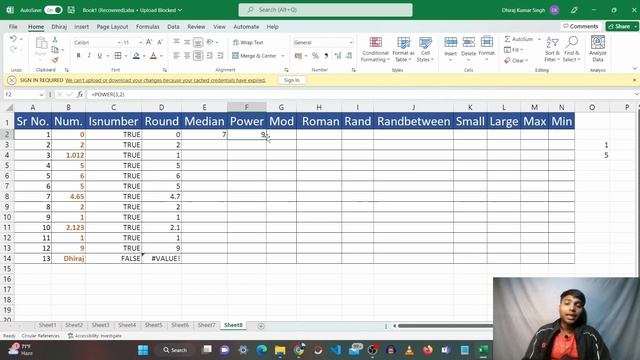The image size is (640, 360).
Task: Click the AutoSum sigma button
Action: point(518,39)
